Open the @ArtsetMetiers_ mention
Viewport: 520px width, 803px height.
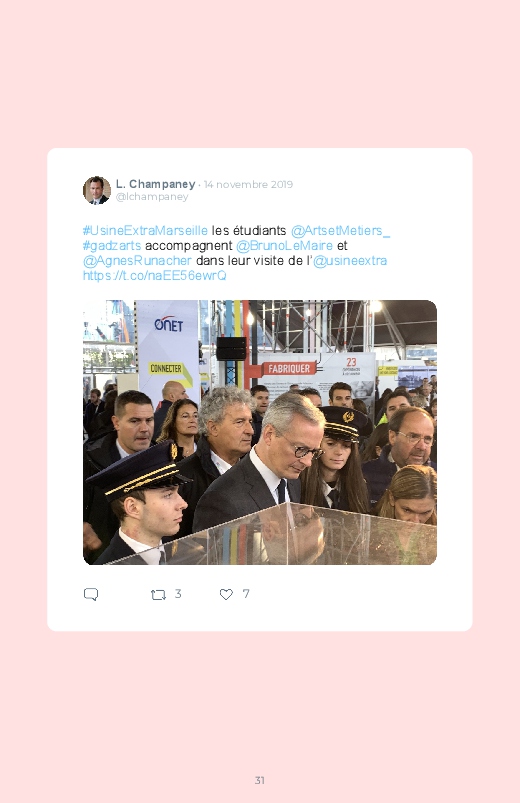[340, 230]
